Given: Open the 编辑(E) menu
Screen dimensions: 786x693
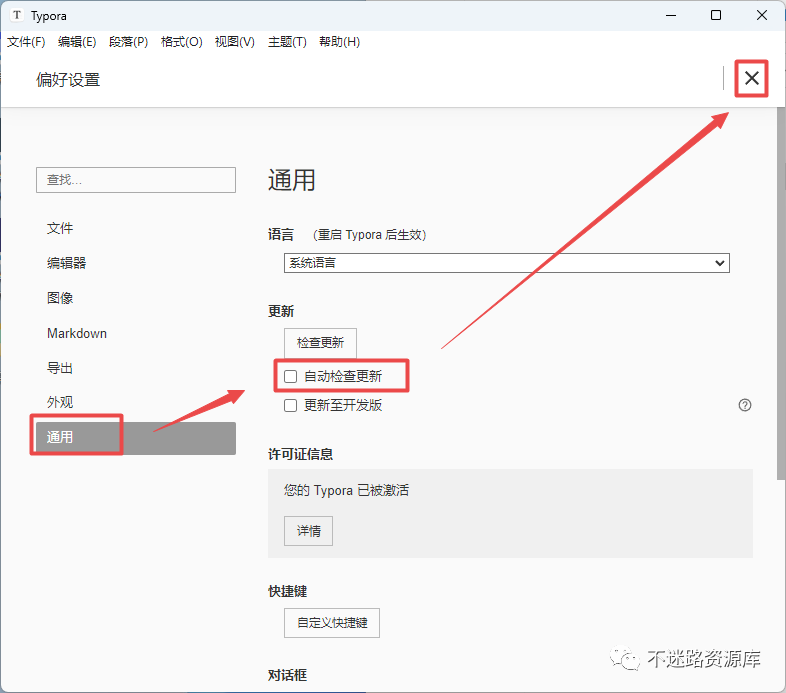Looking at the screenshot, I should pos(77,42).
